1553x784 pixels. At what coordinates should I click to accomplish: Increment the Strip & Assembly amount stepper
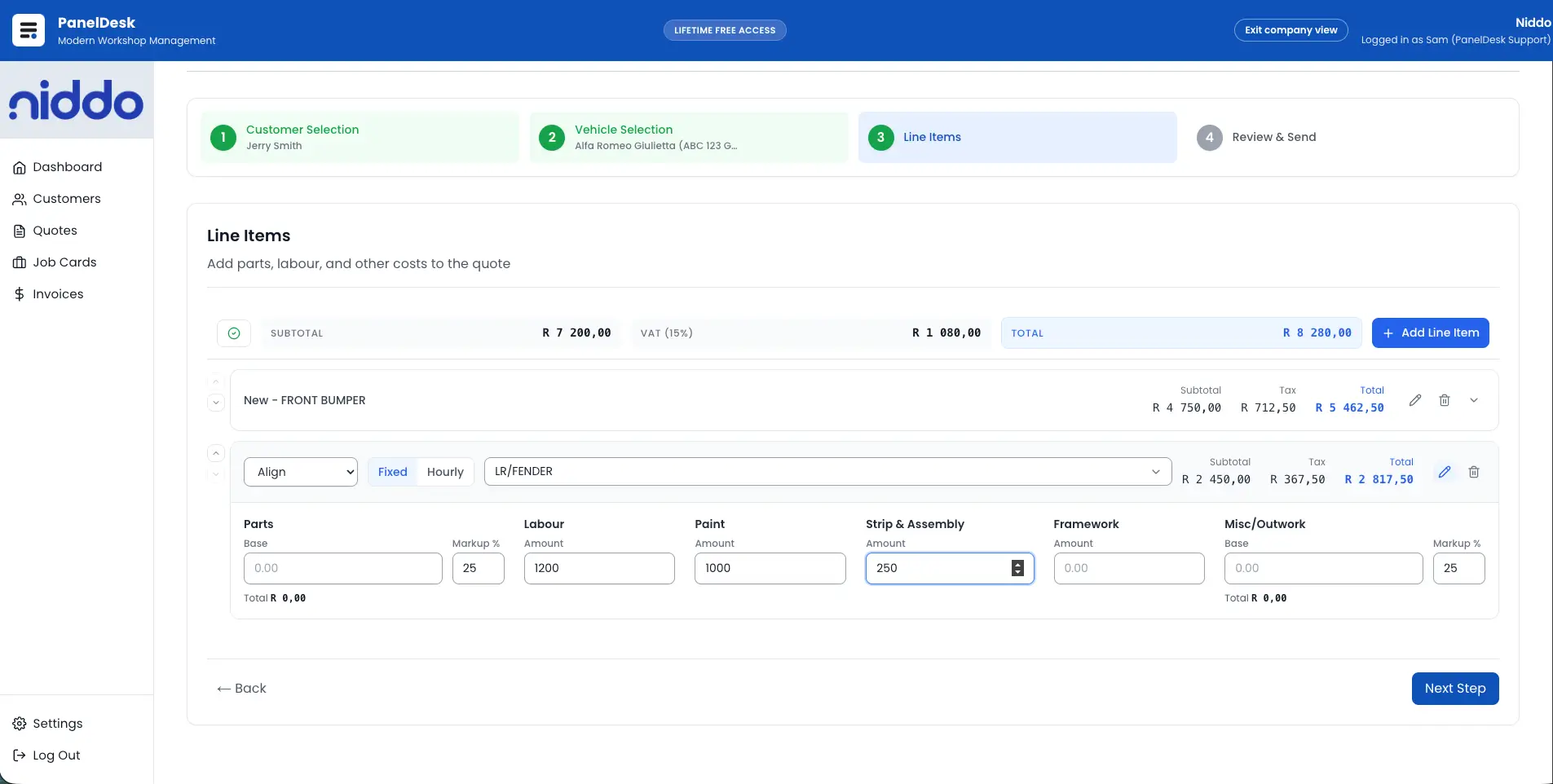[x=1017, y=564]
